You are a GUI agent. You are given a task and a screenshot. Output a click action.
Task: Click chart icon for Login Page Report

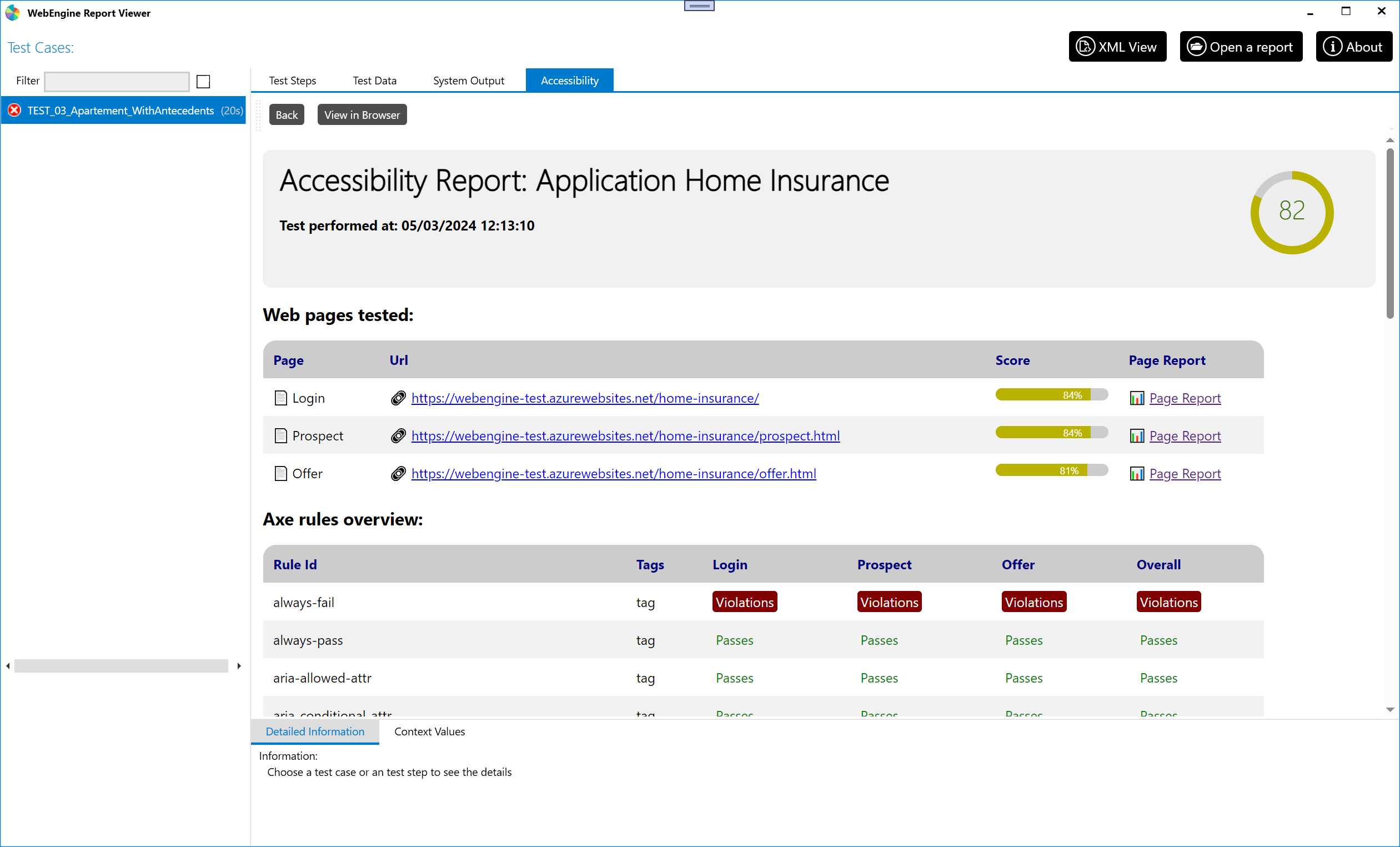pyautogui.click(x=1137, y=398)
